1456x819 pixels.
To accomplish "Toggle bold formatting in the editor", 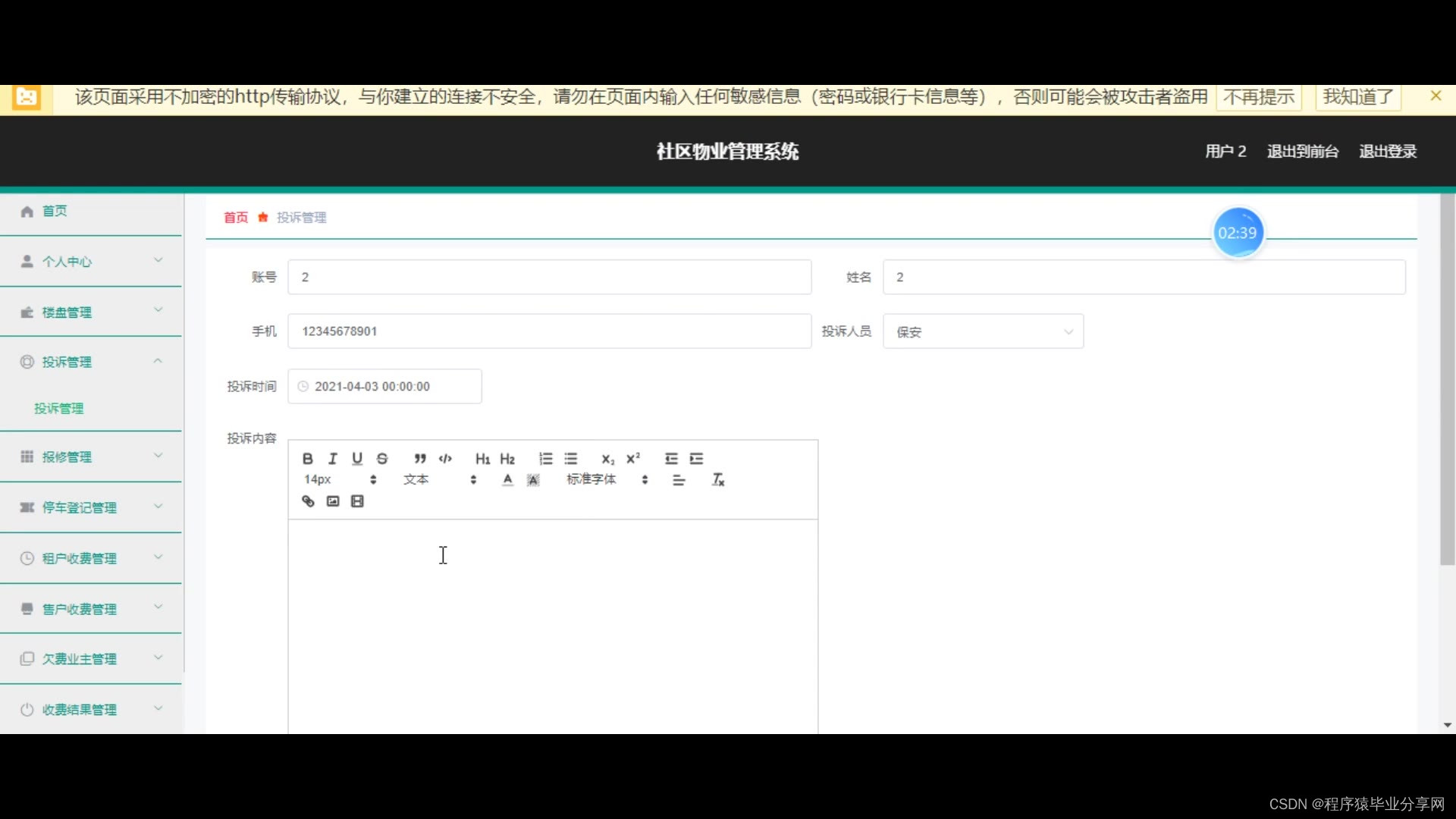I will (x=307, y=459).
